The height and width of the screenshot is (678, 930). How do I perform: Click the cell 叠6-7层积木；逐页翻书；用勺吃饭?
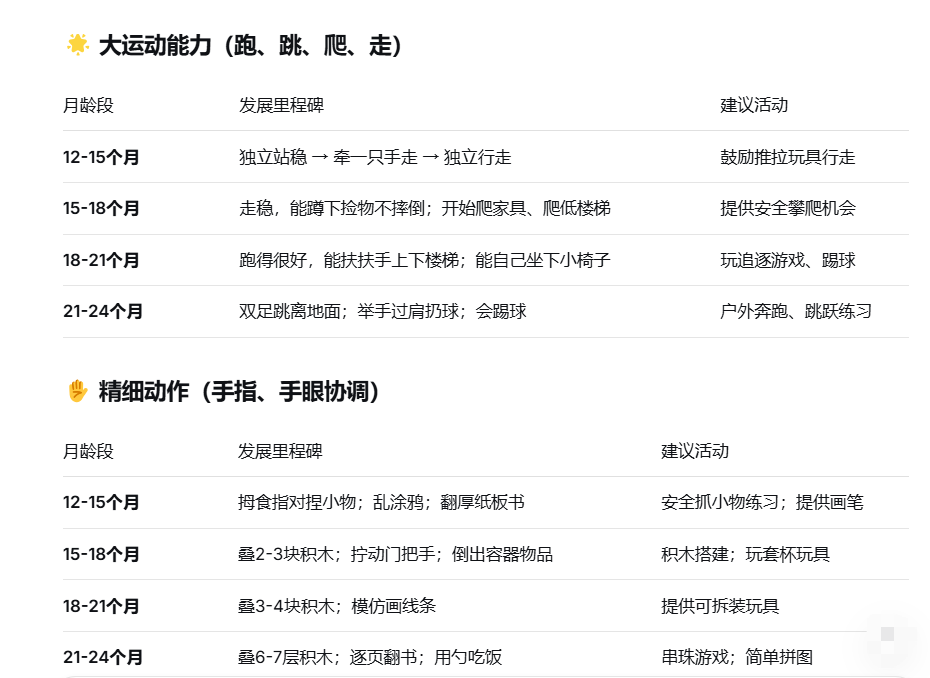(x=370, y=657)
